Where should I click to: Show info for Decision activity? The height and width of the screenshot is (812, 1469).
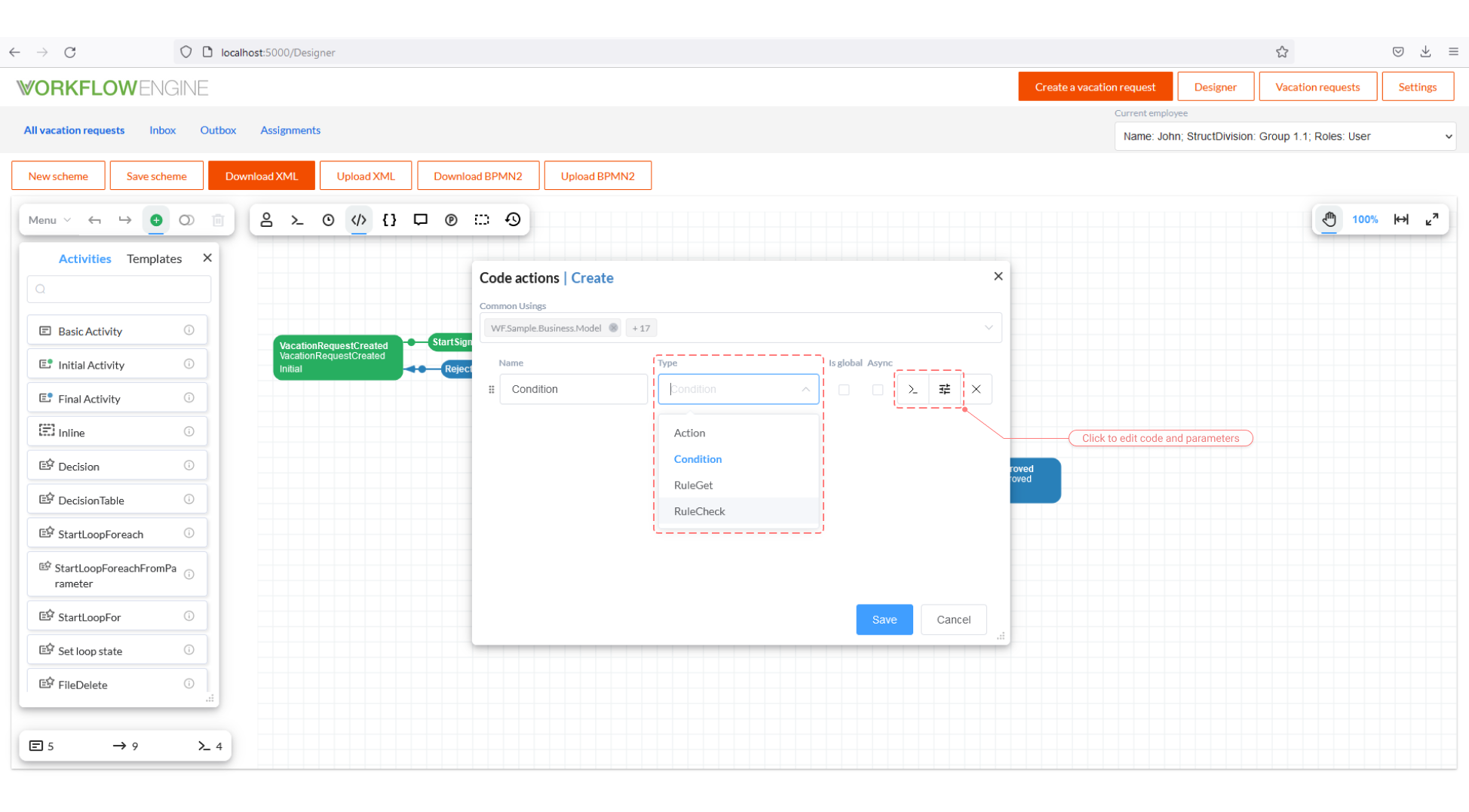click(x=189, y=465)
